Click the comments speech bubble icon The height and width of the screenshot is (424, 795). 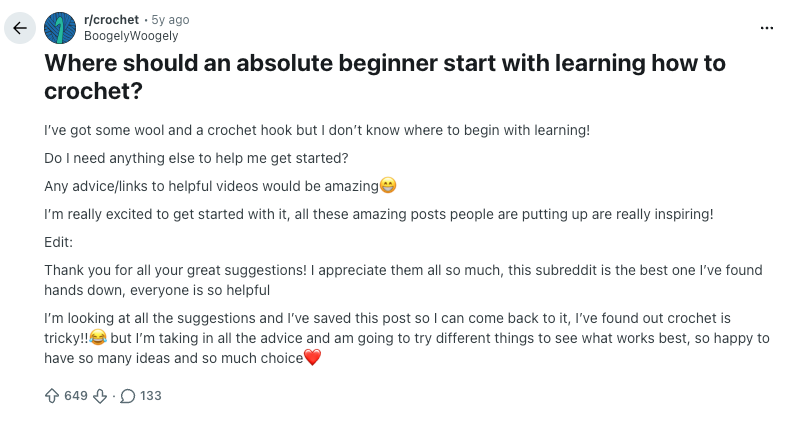127,396
